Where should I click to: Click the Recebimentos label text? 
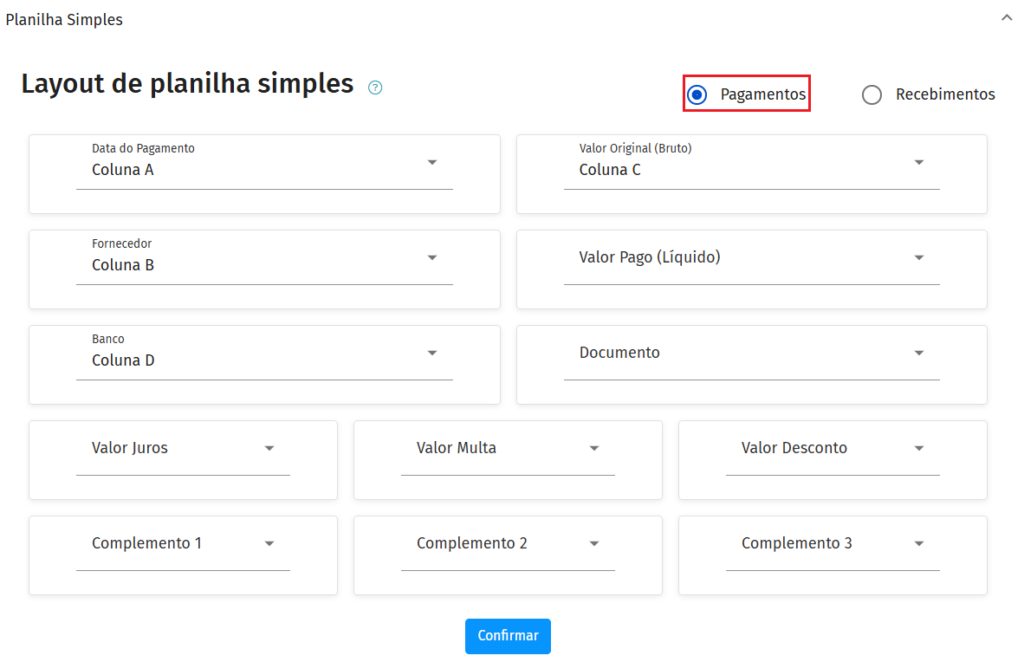point(945,94)
